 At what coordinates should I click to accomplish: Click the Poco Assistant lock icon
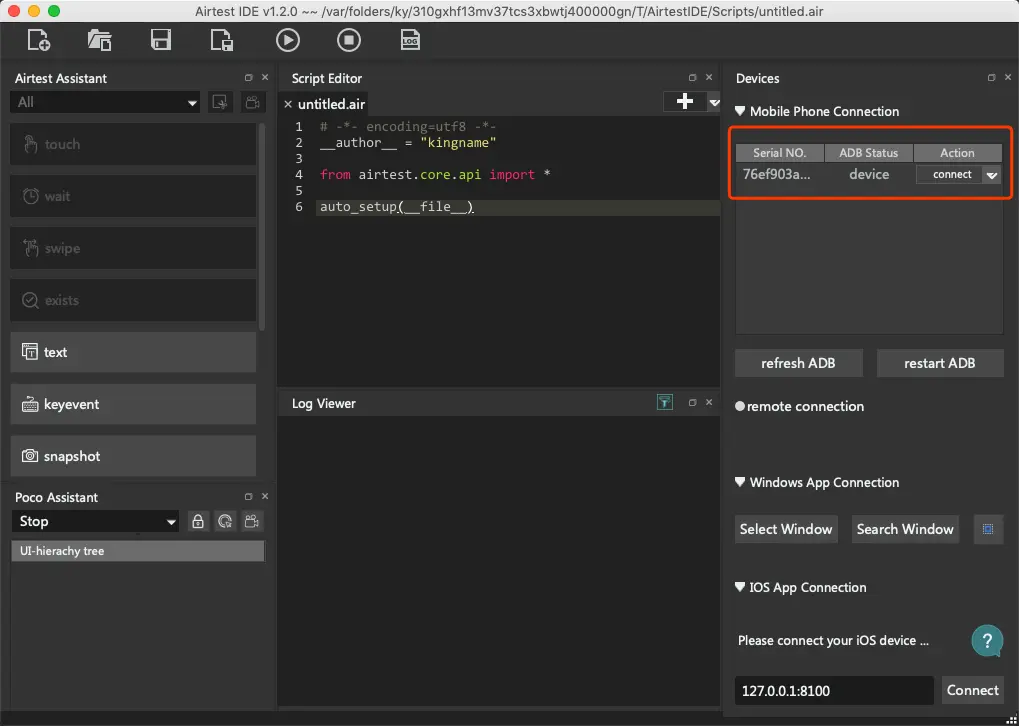click(x=198, y=521)
